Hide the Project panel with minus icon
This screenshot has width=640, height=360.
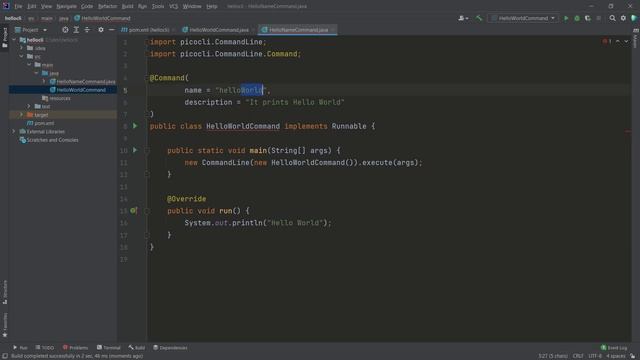[111, 30]
